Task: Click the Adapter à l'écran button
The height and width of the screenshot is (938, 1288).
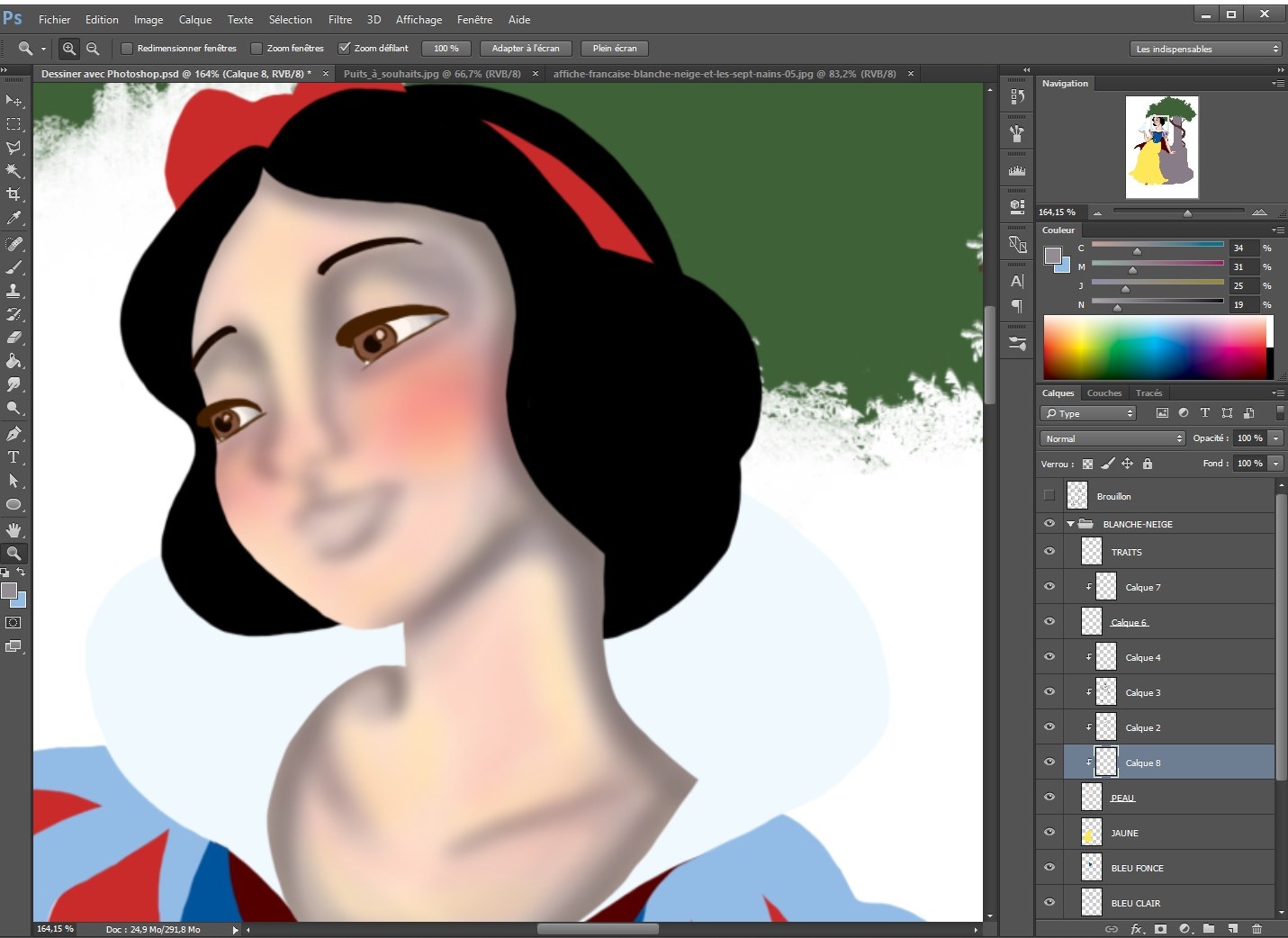Action: pyautogui.click(x=526, y=48)
